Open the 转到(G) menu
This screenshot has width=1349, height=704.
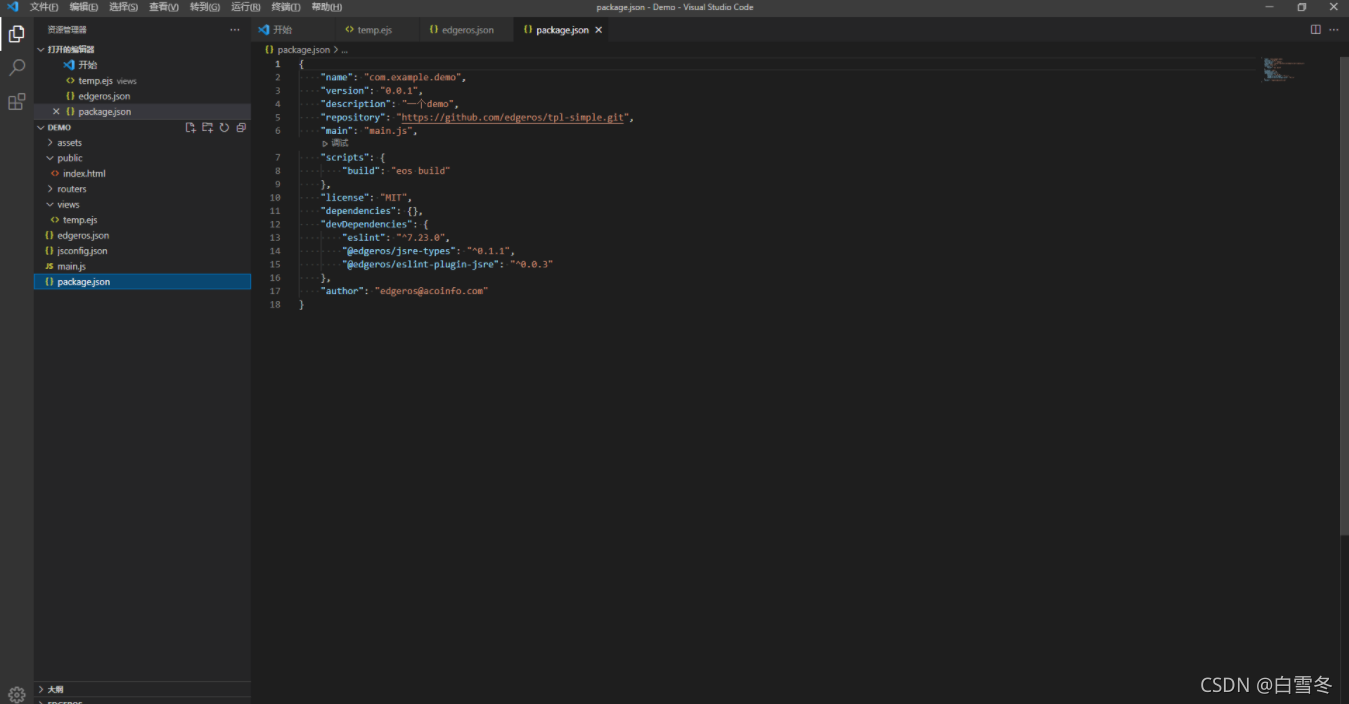[205, 7]
